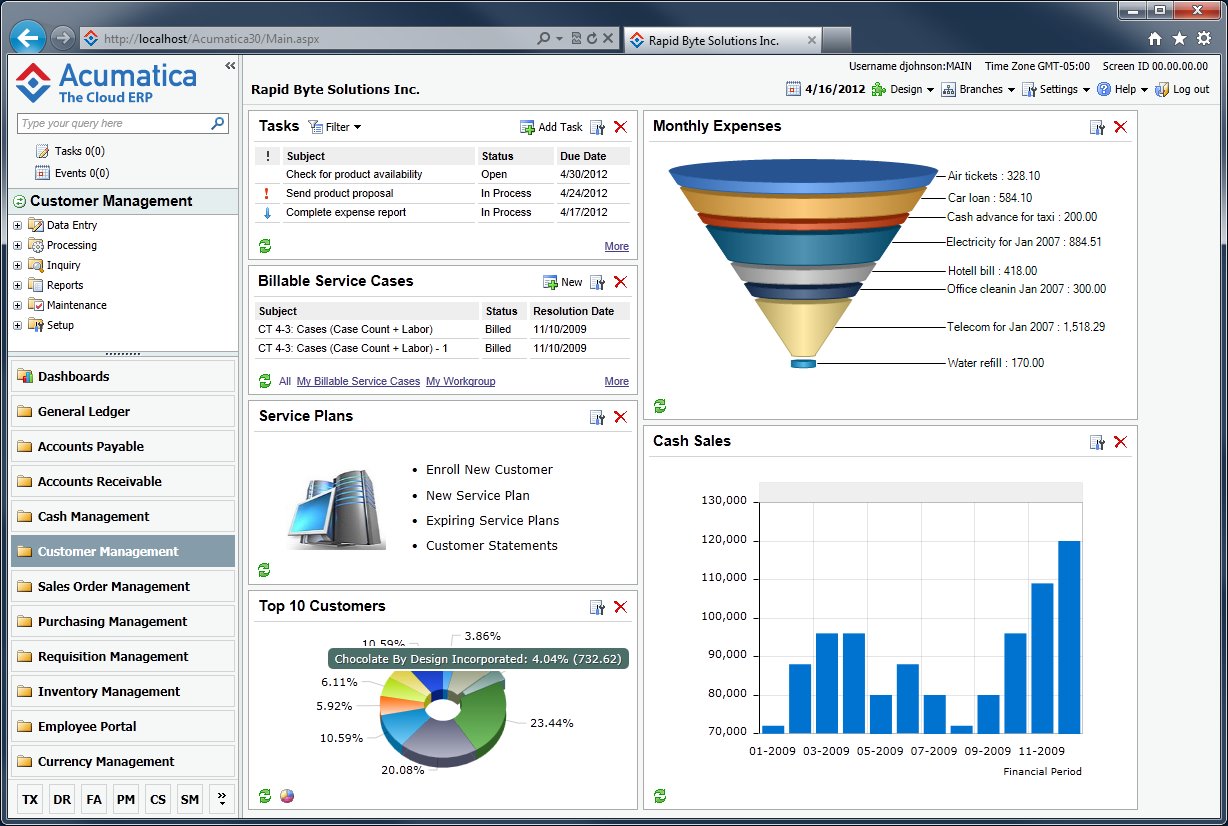The height and width of the screenshot is (826, 1228).
Task: Open the Branches dropdown menu
Action: [x=978, y=89]
